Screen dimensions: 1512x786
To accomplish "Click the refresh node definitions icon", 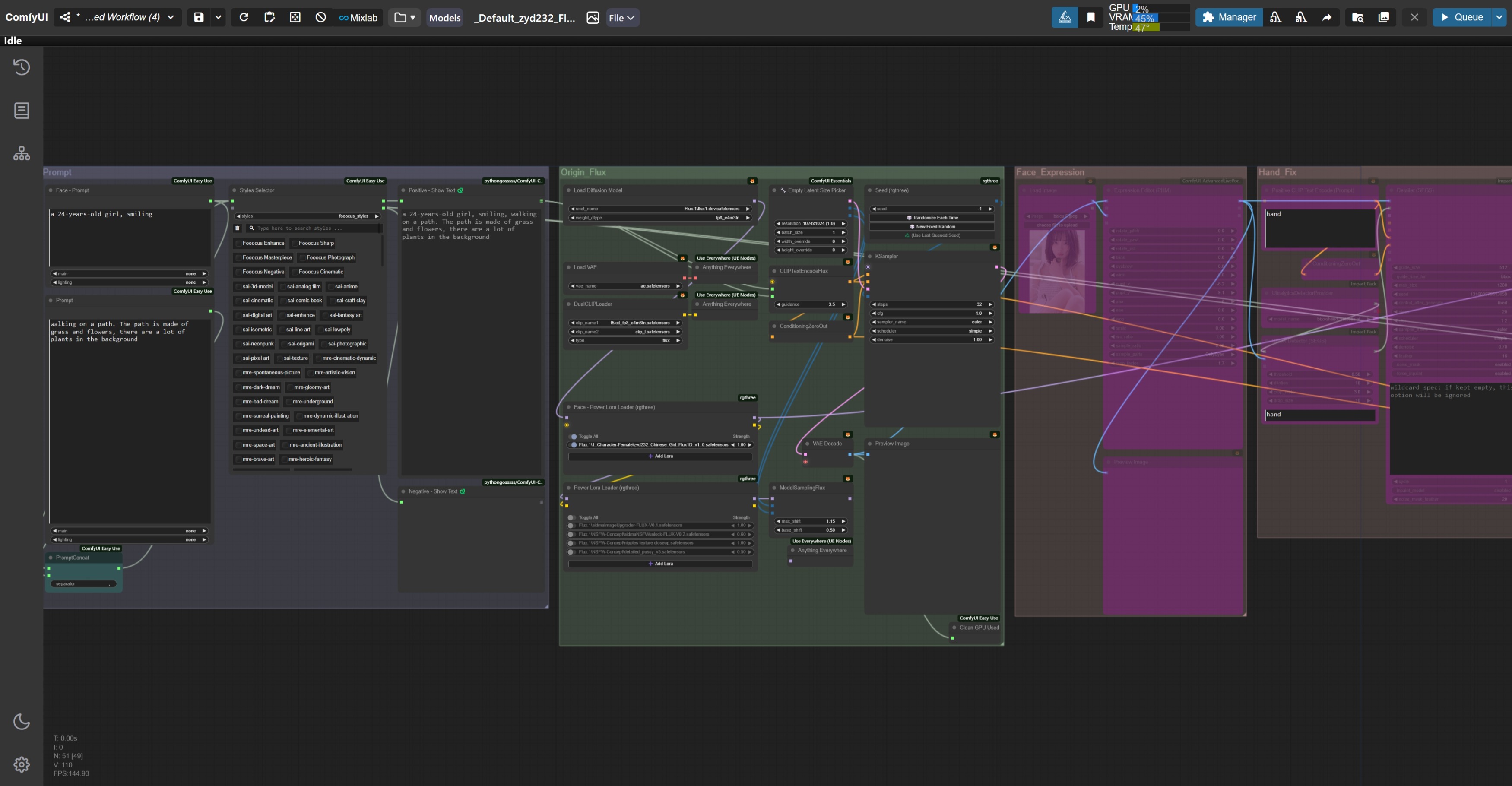I will pos(244,17).
